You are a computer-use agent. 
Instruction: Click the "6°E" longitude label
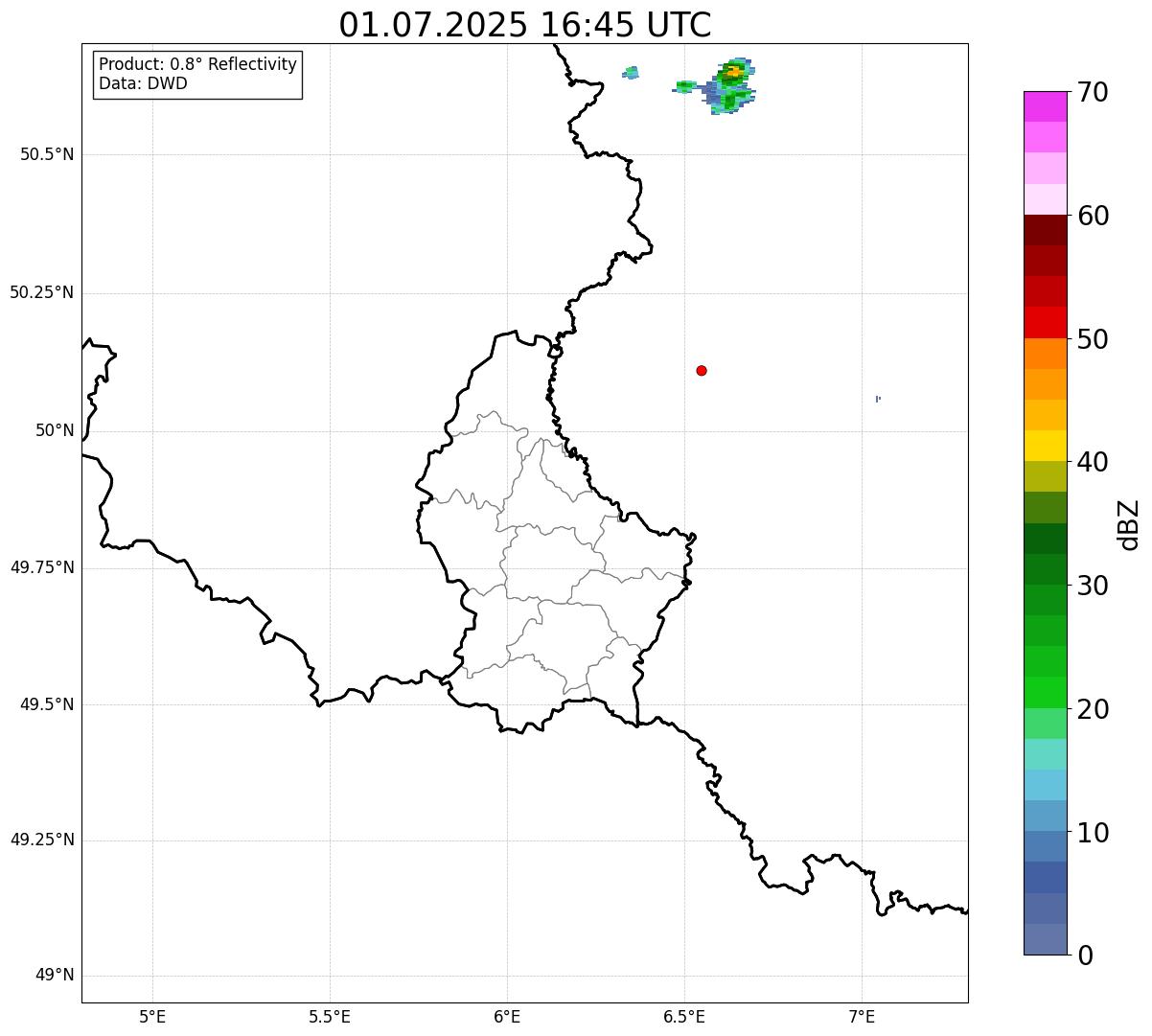[x=507, y=1016]
